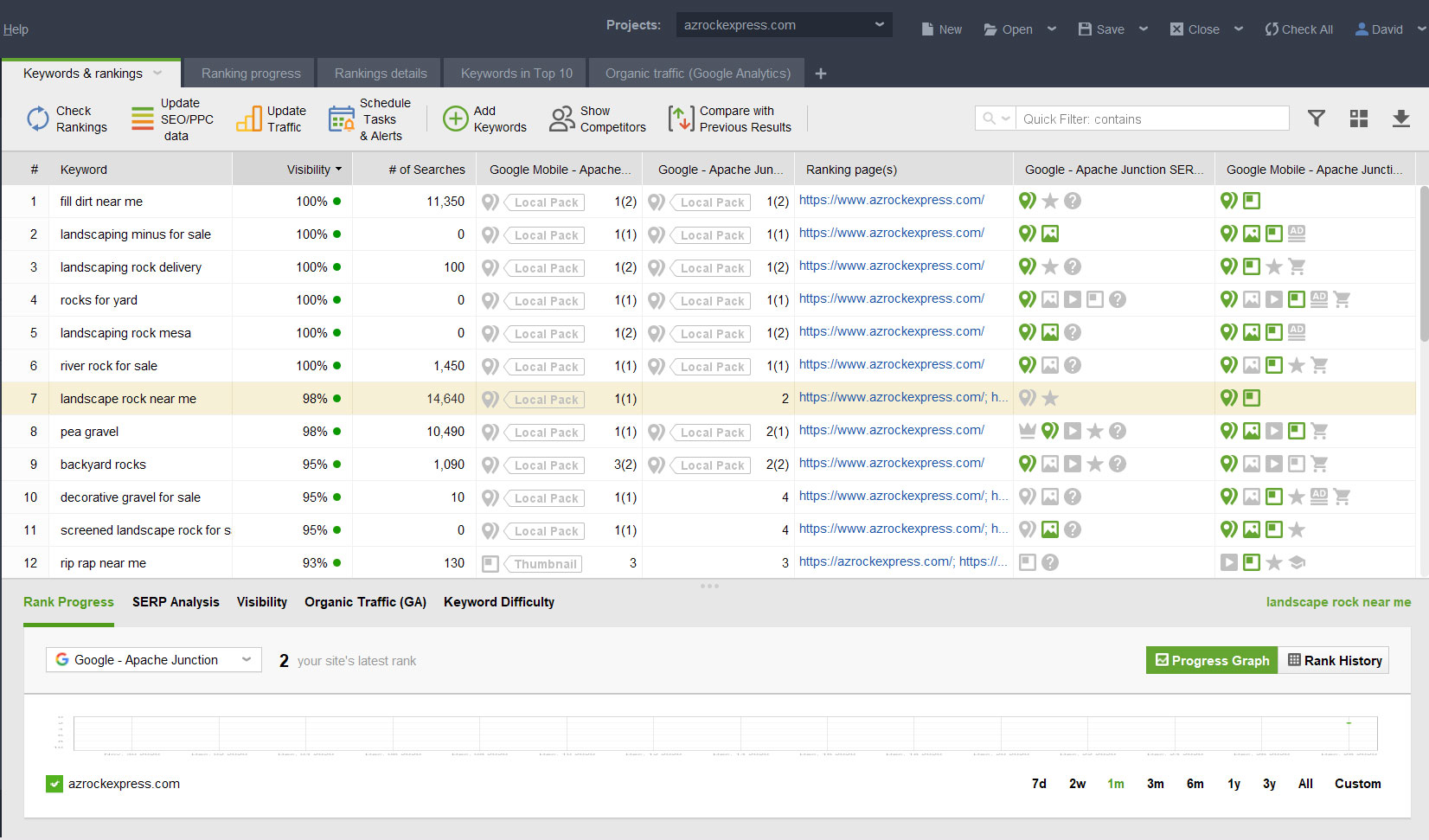This screenshot has height=840, width=1429.
Task: Click the download export icon
Action: [x=1401, y=119]
